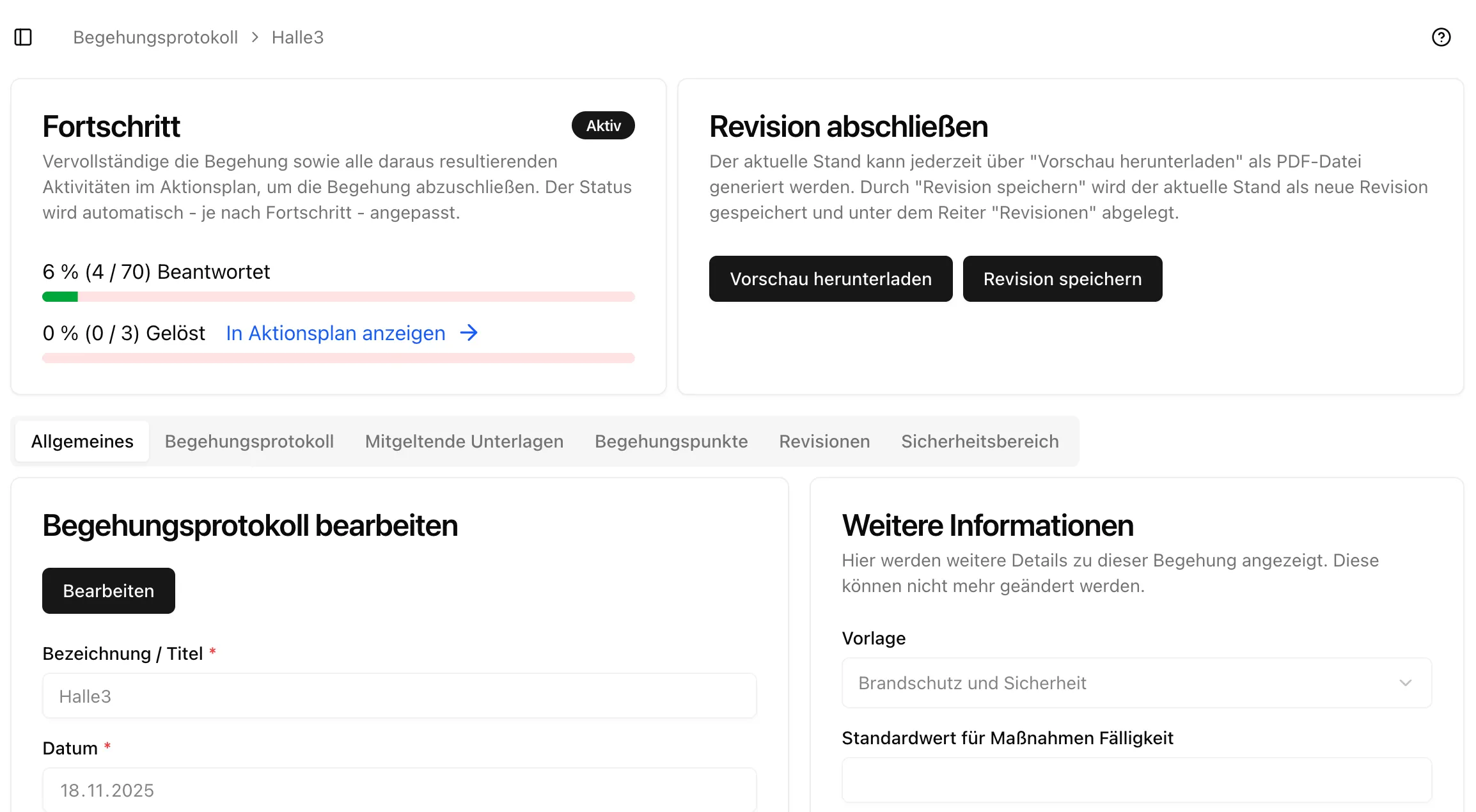Open the Sicherheitsbereich tab
The height and width of the screenshot is (812, 1476).
point(980,441)
